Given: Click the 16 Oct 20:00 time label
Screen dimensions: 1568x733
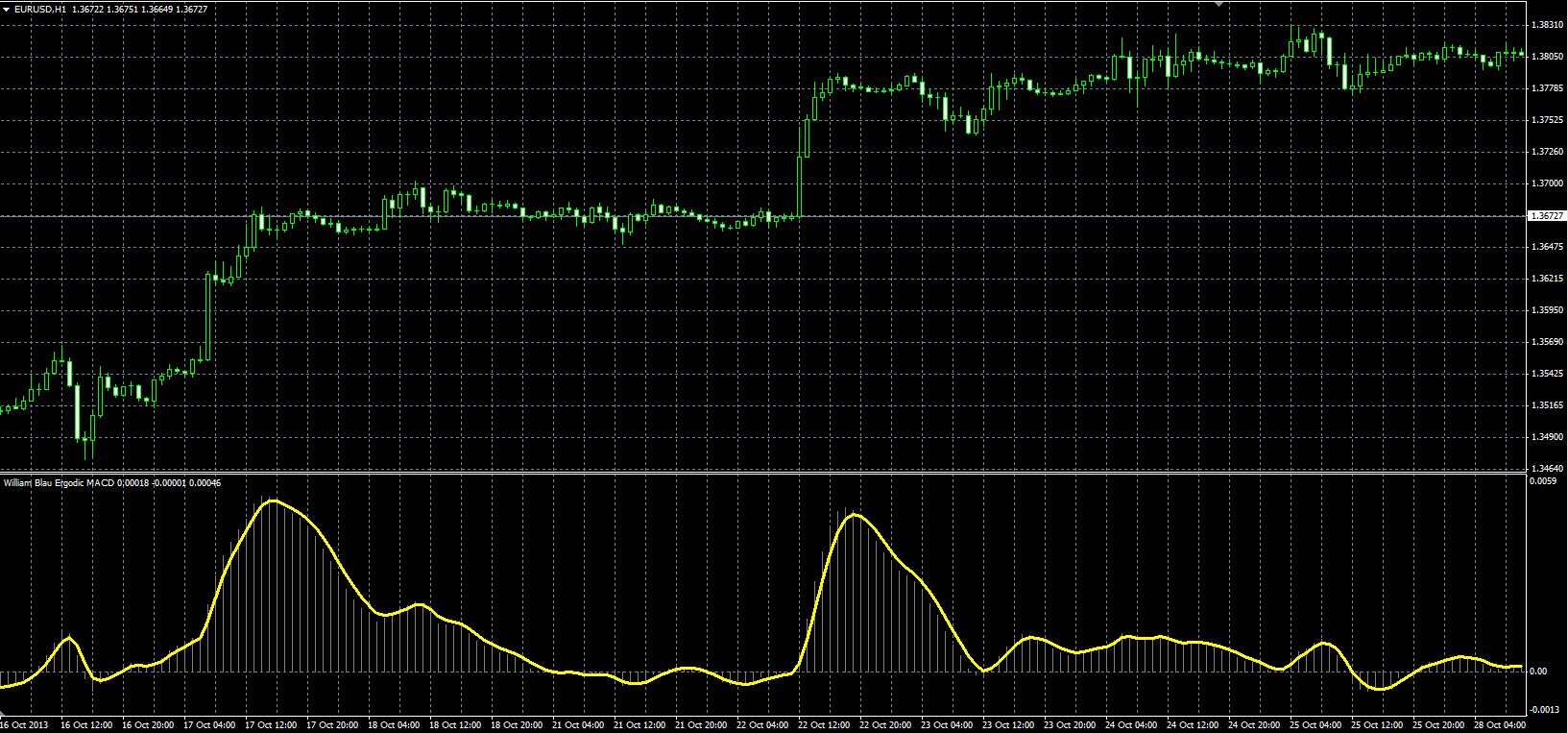Looking at the screenshot, I should [x=148, y=725].
